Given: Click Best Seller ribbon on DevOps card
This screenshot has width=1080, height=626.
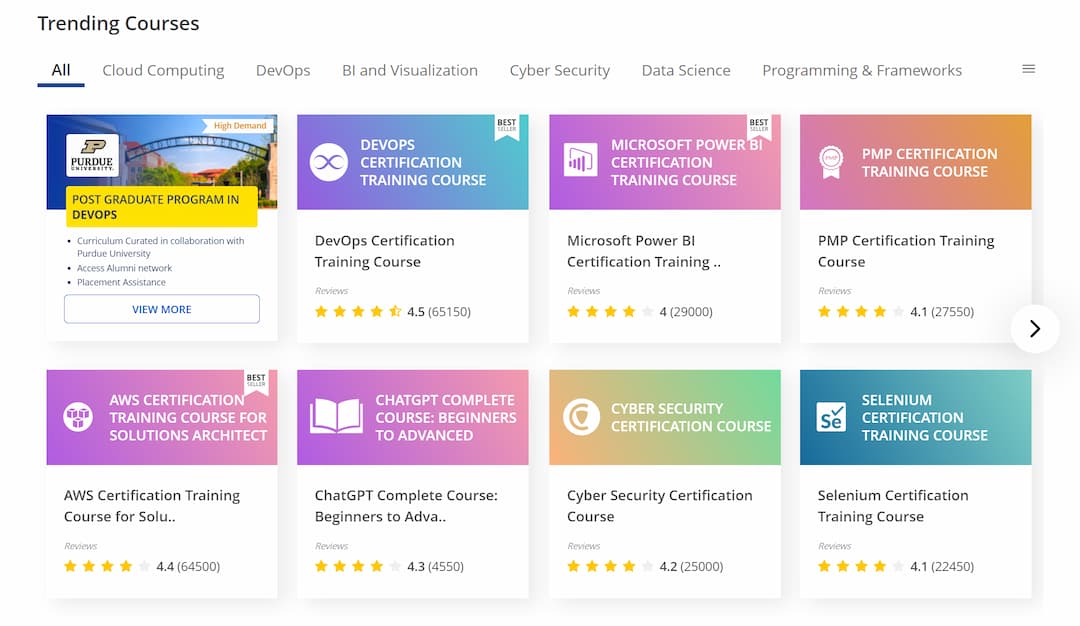Looking at the screenshot, I should coord(506,127).
